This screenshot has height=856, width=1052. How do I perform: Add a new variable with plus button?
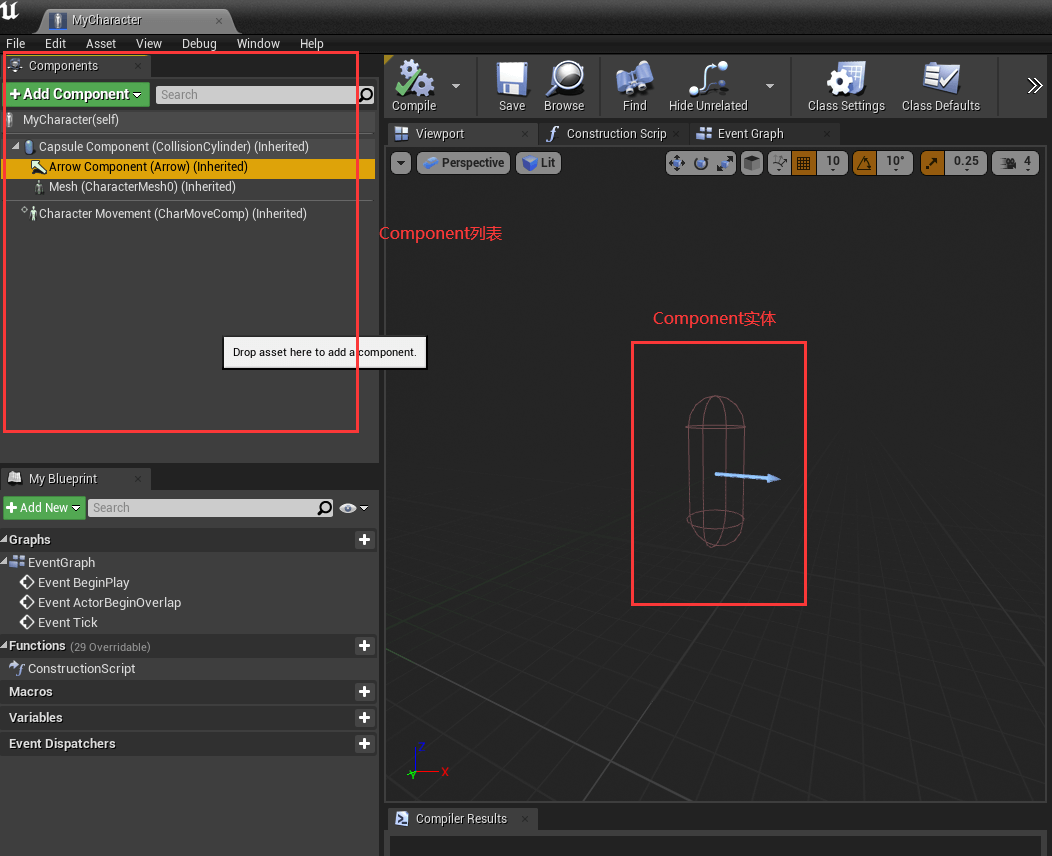pos(364,718)
